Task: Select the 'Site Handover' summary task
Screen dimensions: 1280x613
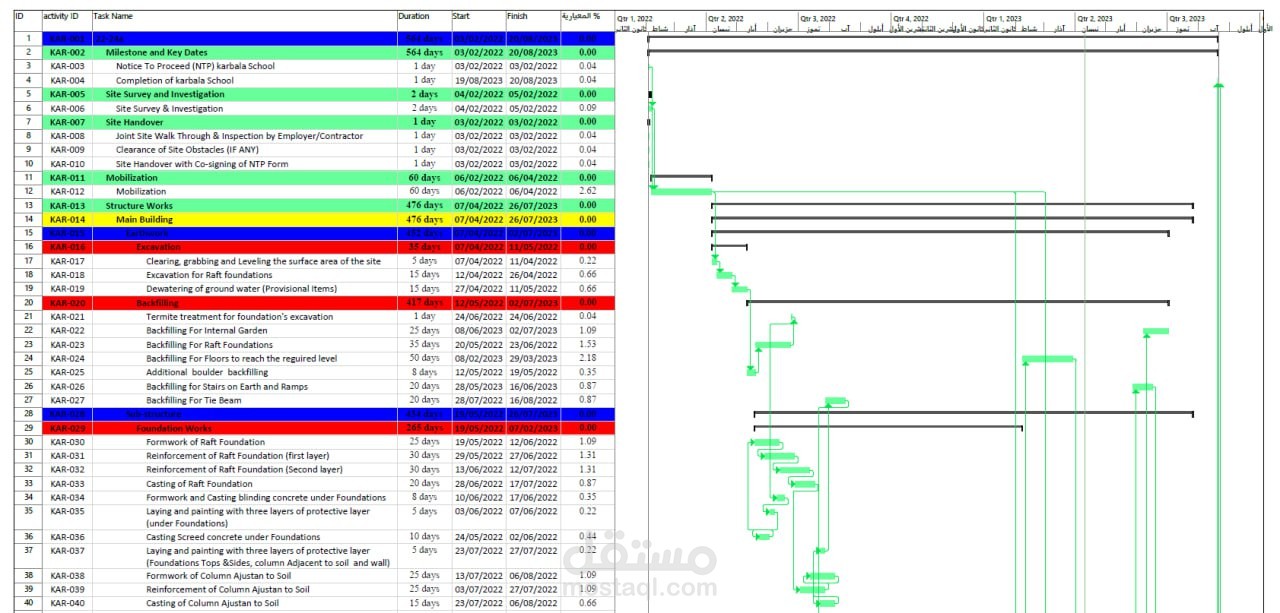Action: [134, 122]
